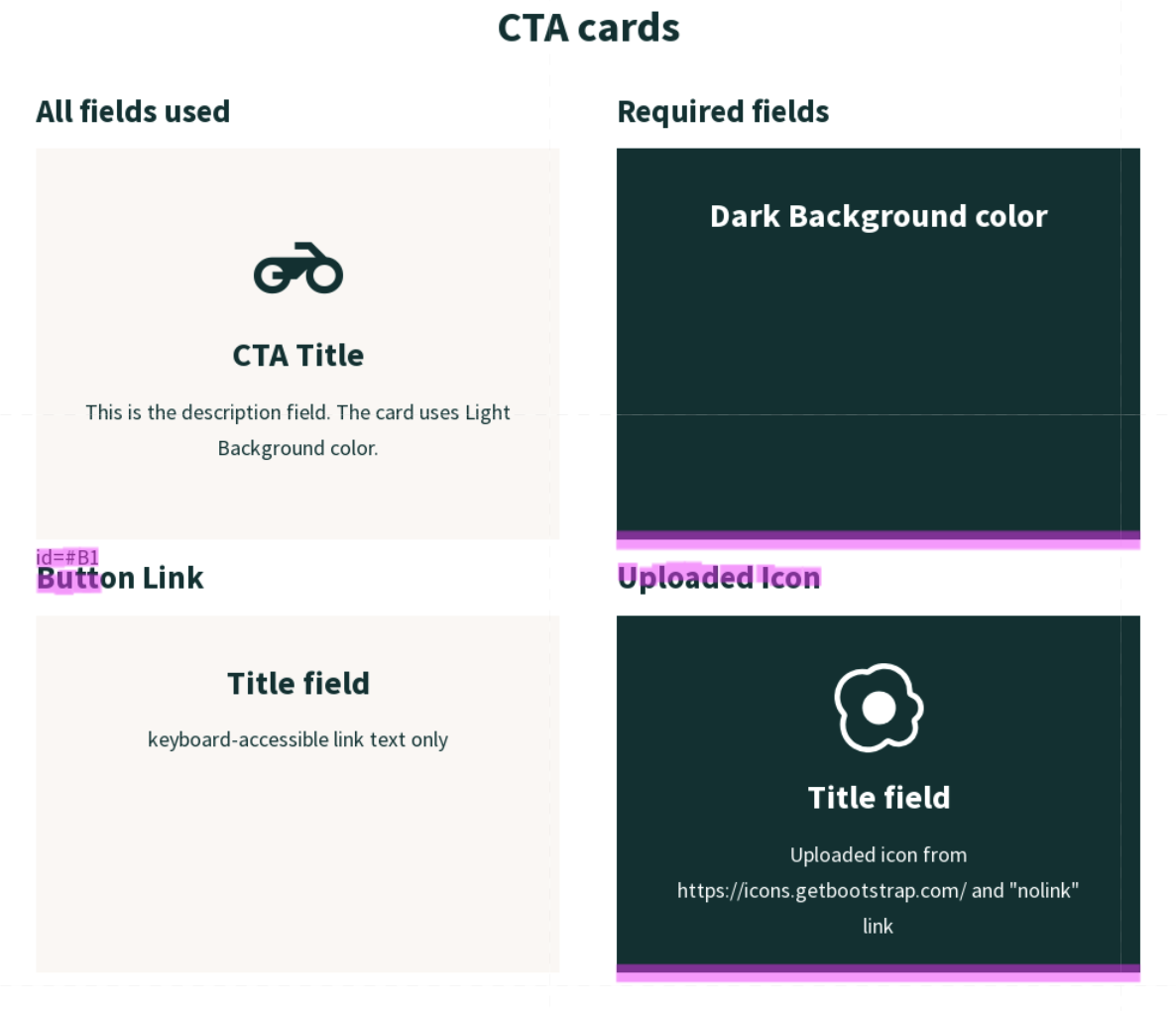Click the keyboard-accessible link text description
Viewport: 1176px width, 1011px height.
pyautogui.click(x=297, y=739)
